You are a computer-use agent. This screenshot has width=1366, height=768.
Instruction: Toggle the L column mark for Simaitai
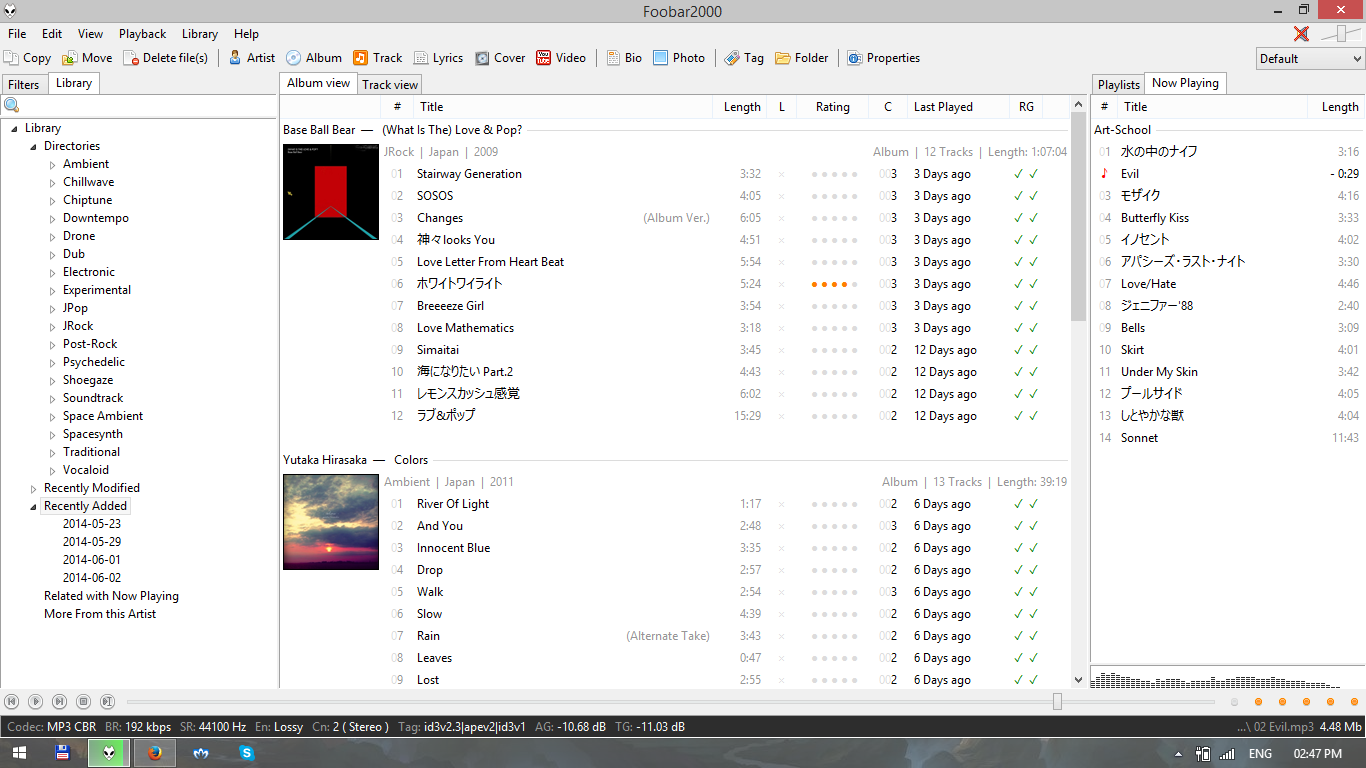[781, 350]
